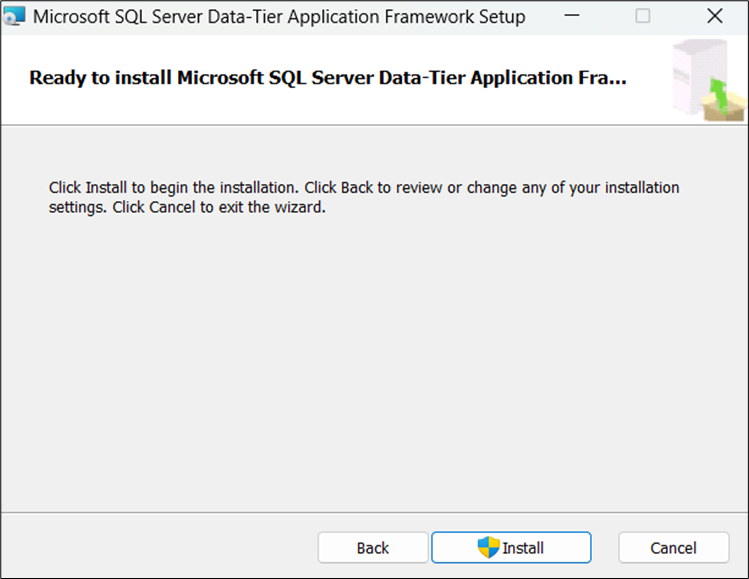Go Back to review installation settings
Image resolution: width=749 pixels, height=579 pixels.
click(372, 547)
